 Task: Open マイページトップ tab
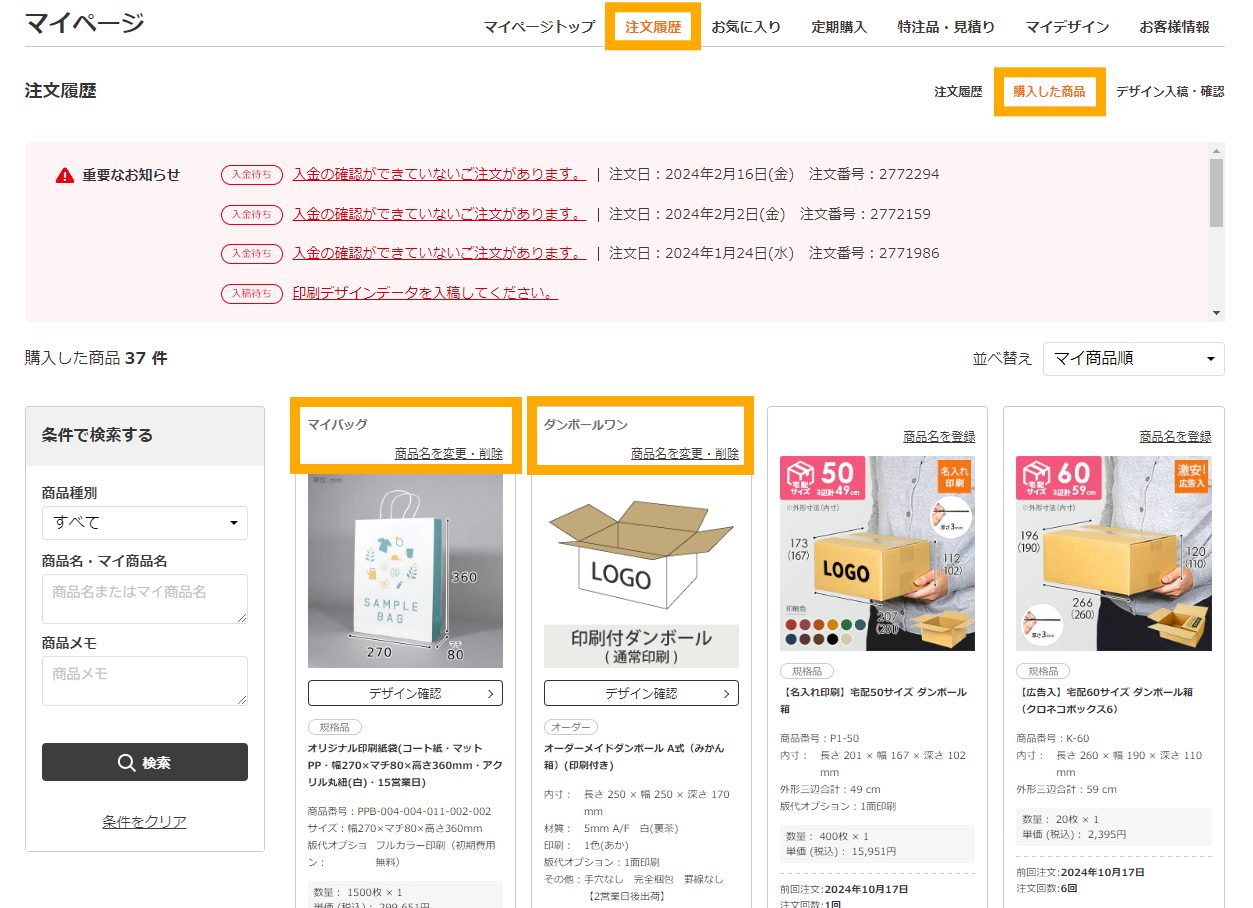(x=539, y=27)
